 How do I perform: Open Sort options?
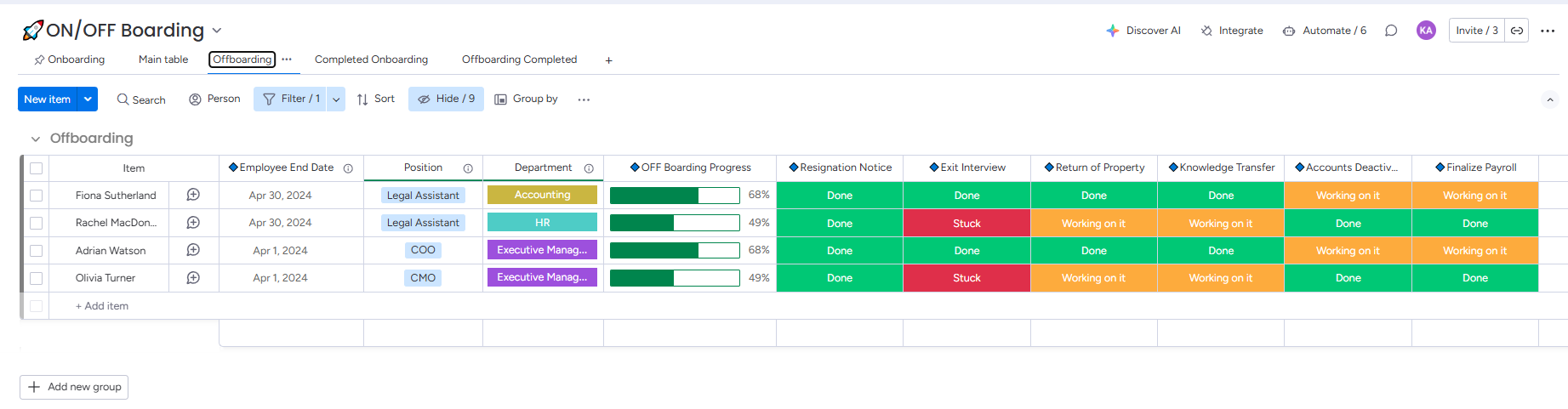376,99
